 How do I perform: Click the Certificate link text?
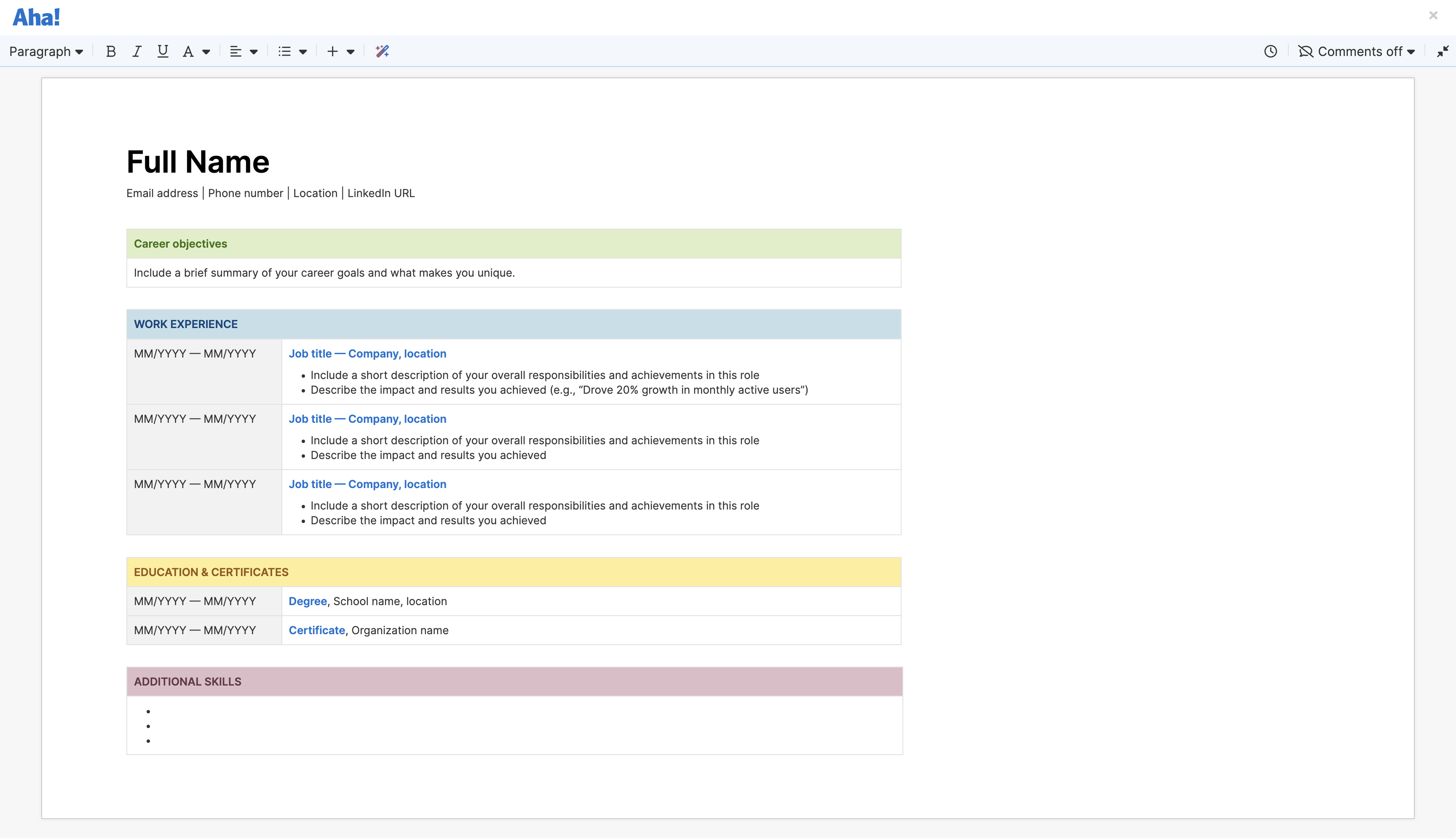(317, 630)
